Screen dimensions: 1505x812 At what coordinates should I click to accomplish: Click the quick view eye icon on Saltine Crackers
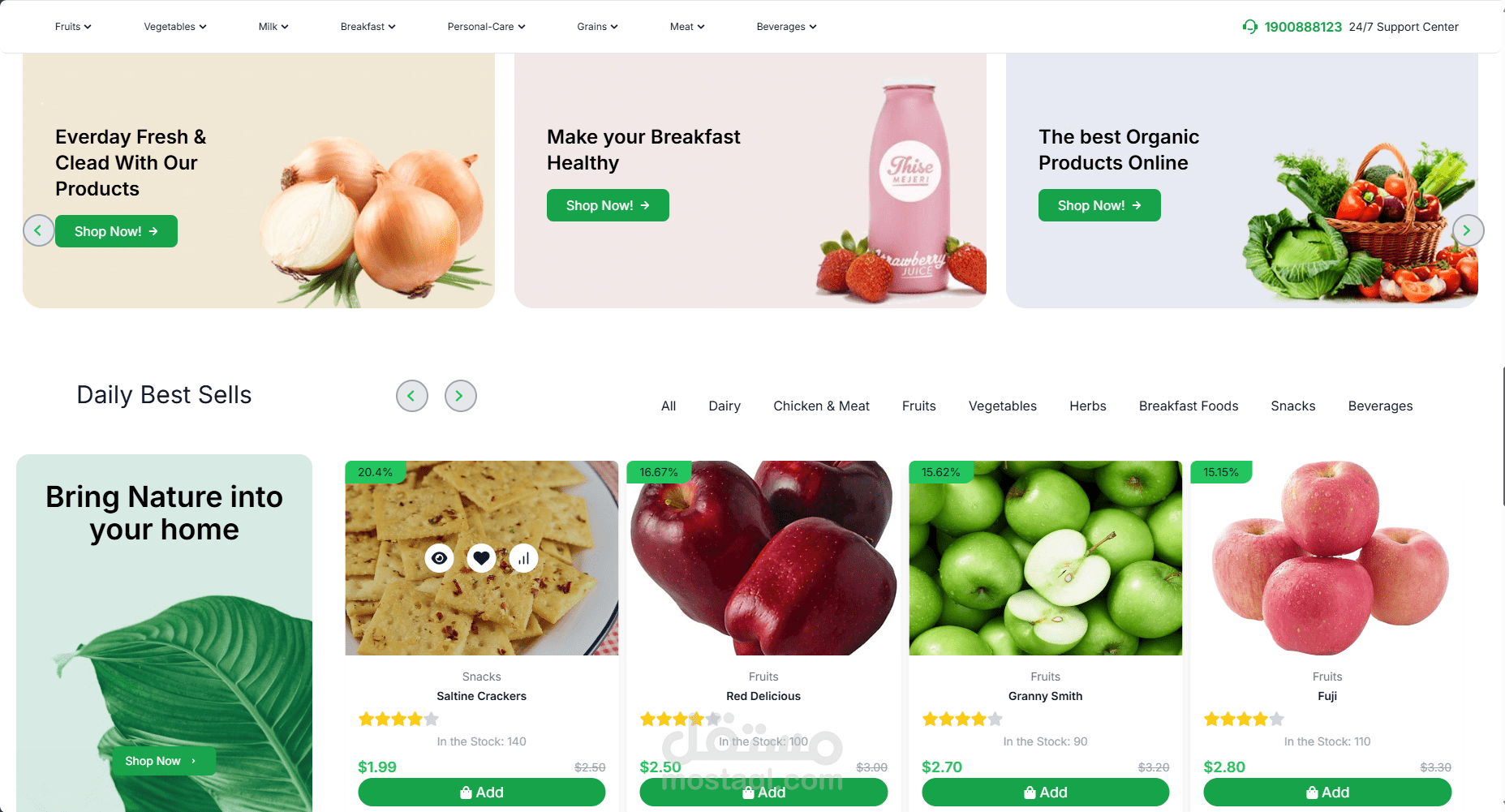click(439, 558)
